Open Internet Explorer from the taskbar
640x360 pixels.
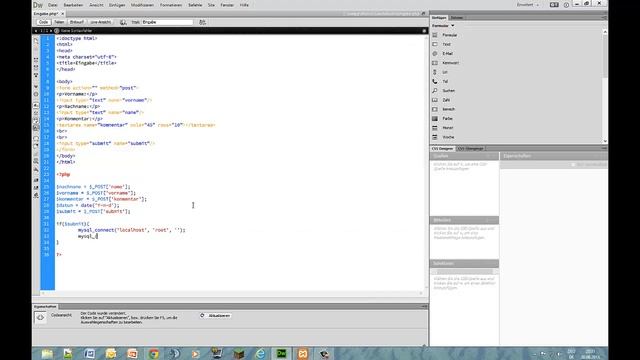260,353
